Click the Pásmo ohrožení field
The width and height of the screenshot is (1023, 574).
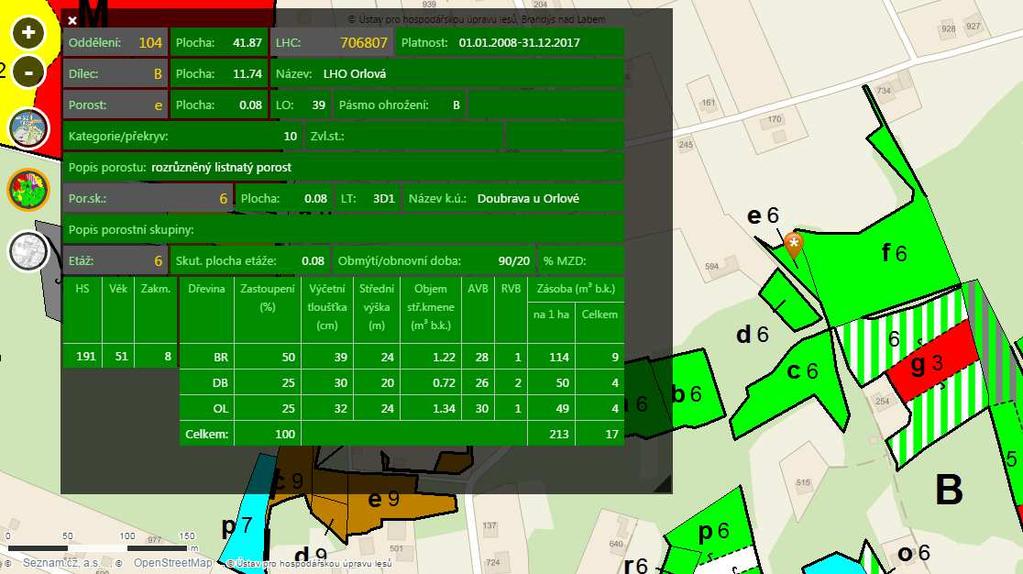(x=399, y=105)
